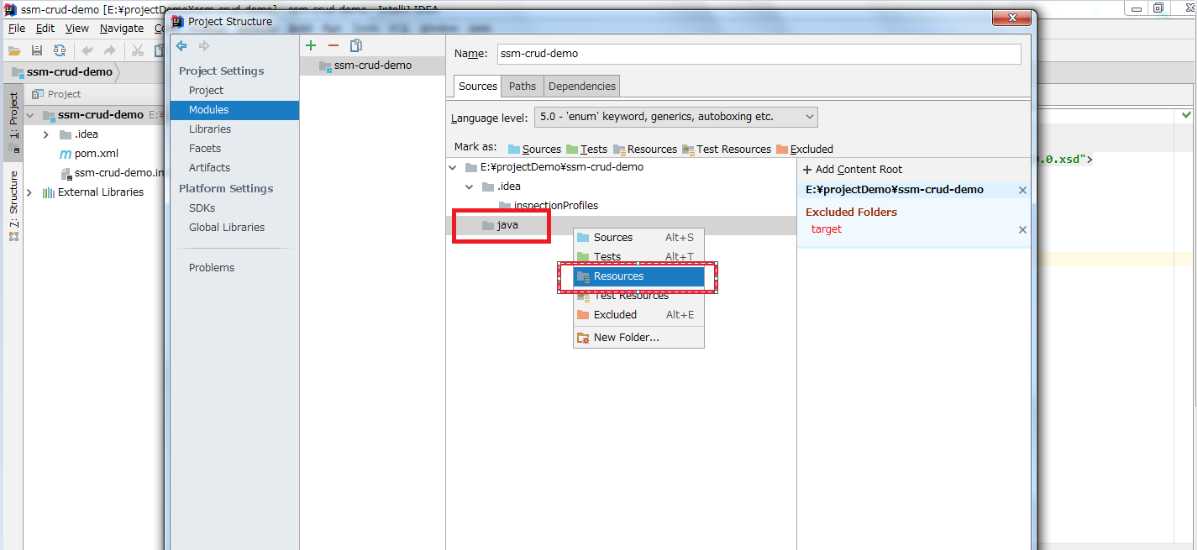Click the back arrow in Project Structure

coord(182,46)
